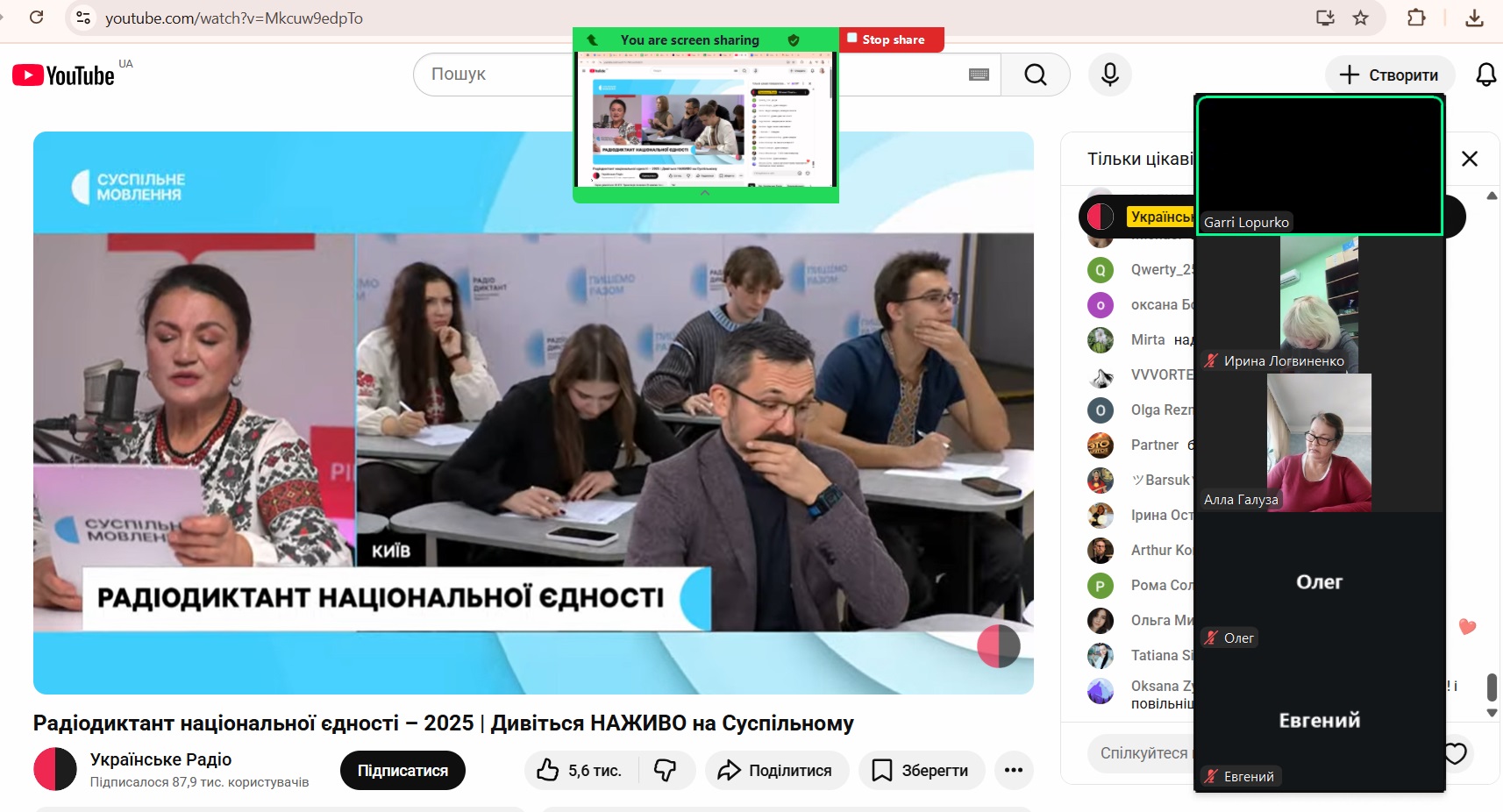Viewport: 1503px width, 812px height.
Task: Open the three-dot more actions menu
Action: pyautogui.click(x=1014, y=770)
